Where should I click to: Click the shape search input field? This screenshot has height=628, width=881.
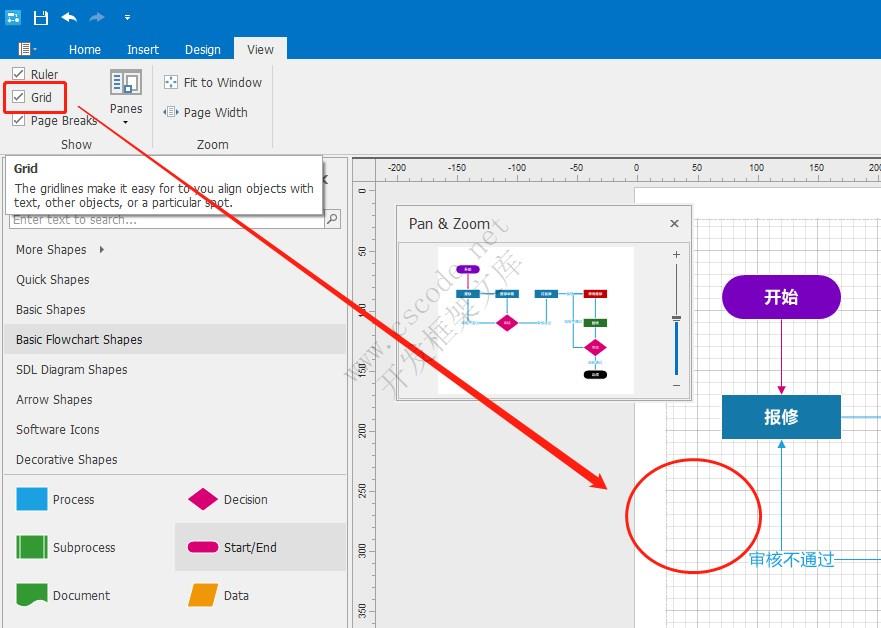160,219
